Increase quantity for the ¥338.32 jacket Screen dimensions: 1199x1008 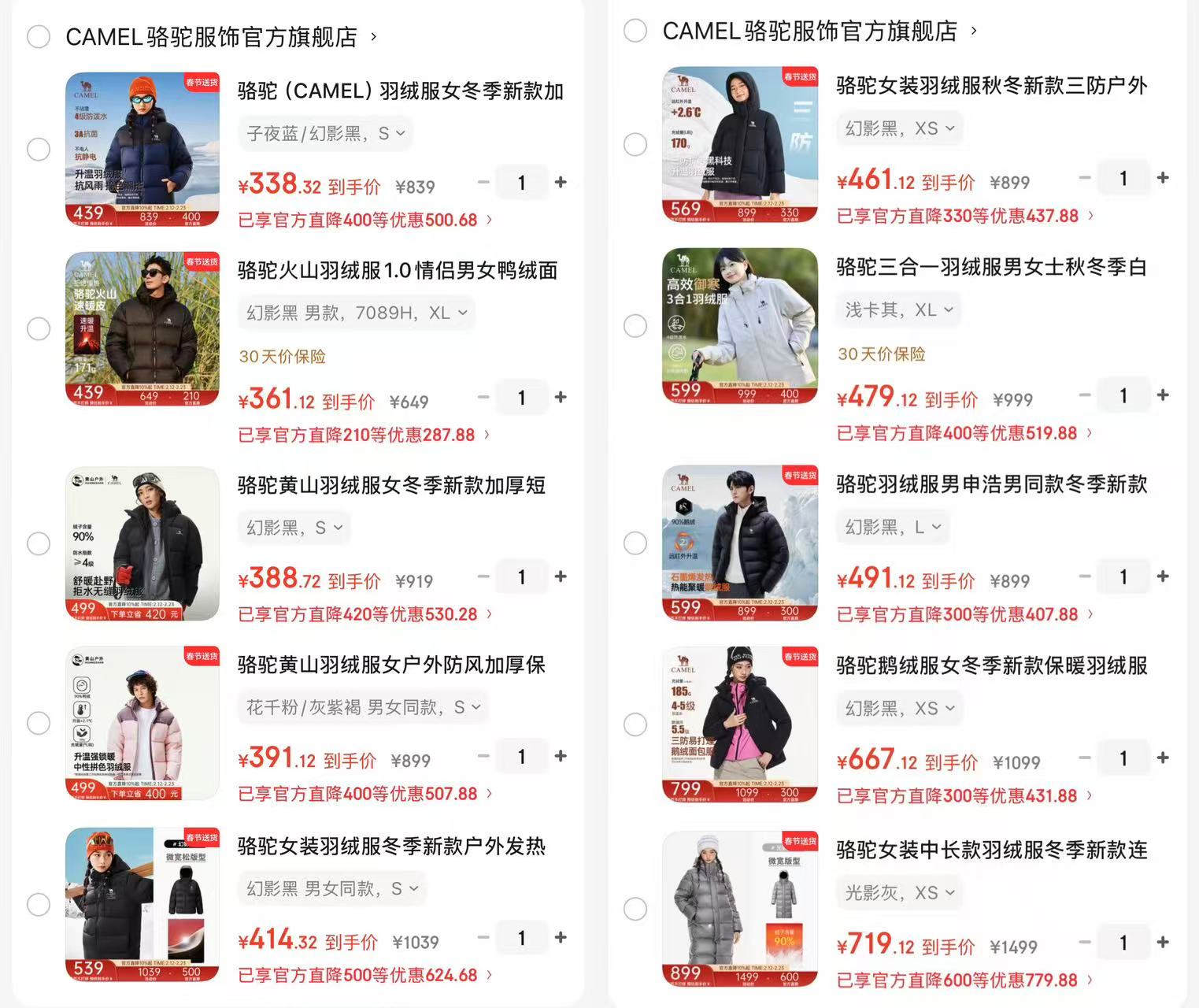click(561, 182)
